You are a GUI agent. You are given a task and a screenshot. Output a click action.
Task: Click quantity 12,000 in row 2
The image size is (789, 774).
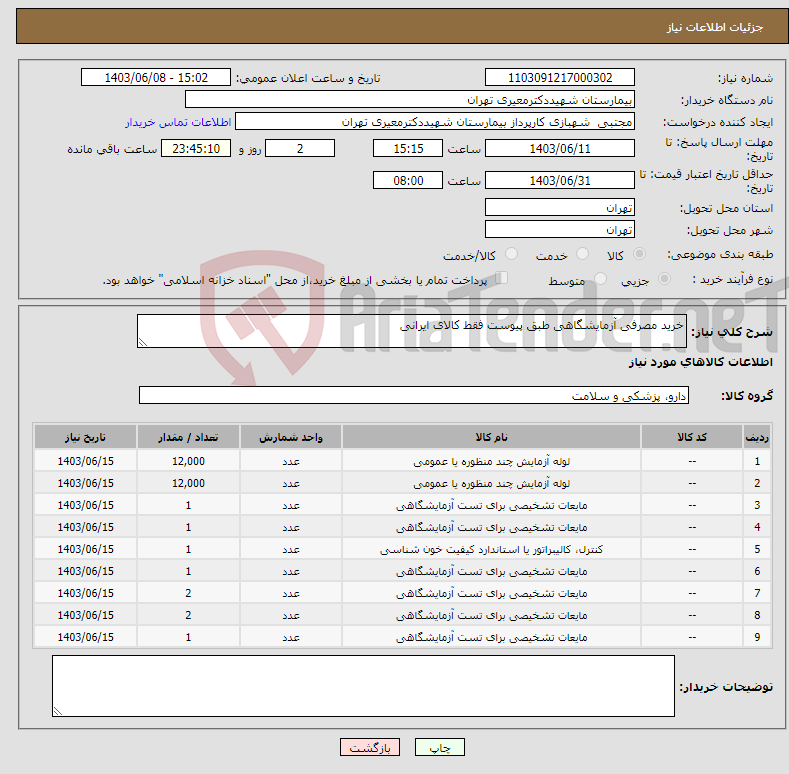point(188,483)
